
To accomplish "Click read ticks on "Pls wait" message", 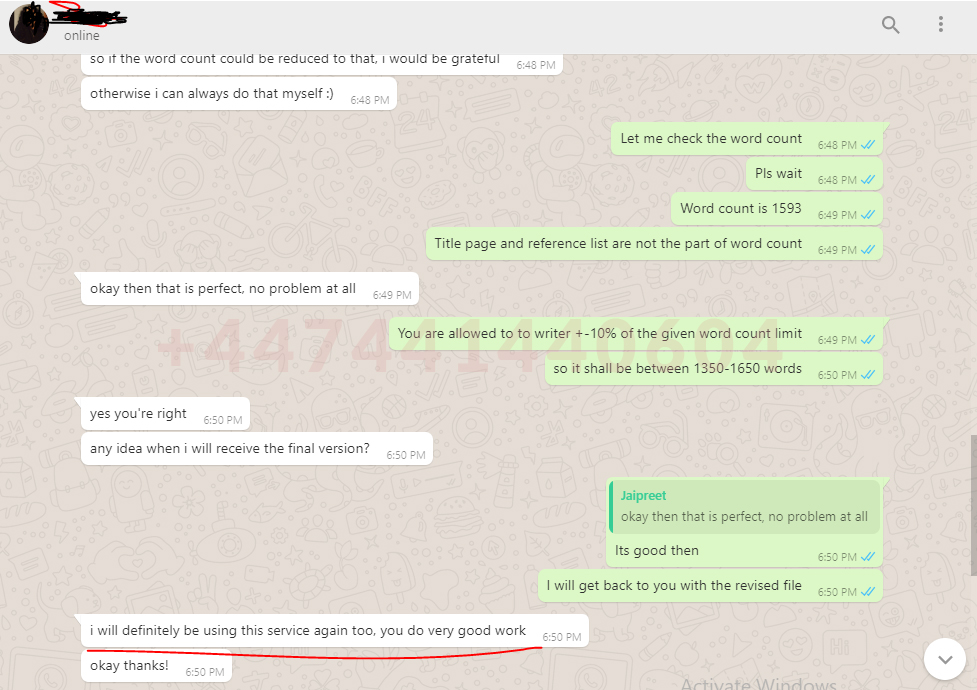I will tap(868, 180).
